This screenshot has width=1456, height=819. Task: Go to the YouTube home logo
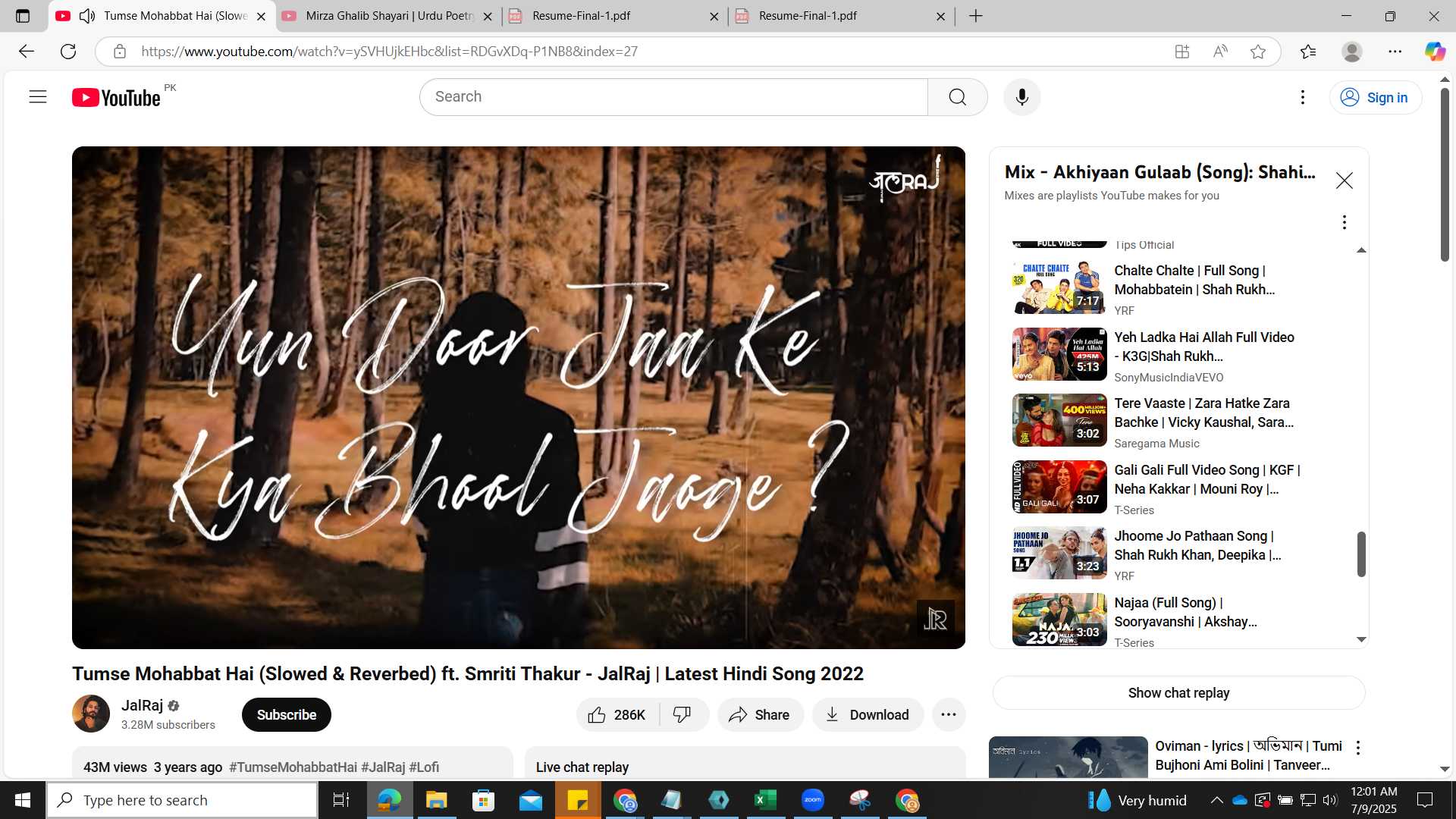116,98
